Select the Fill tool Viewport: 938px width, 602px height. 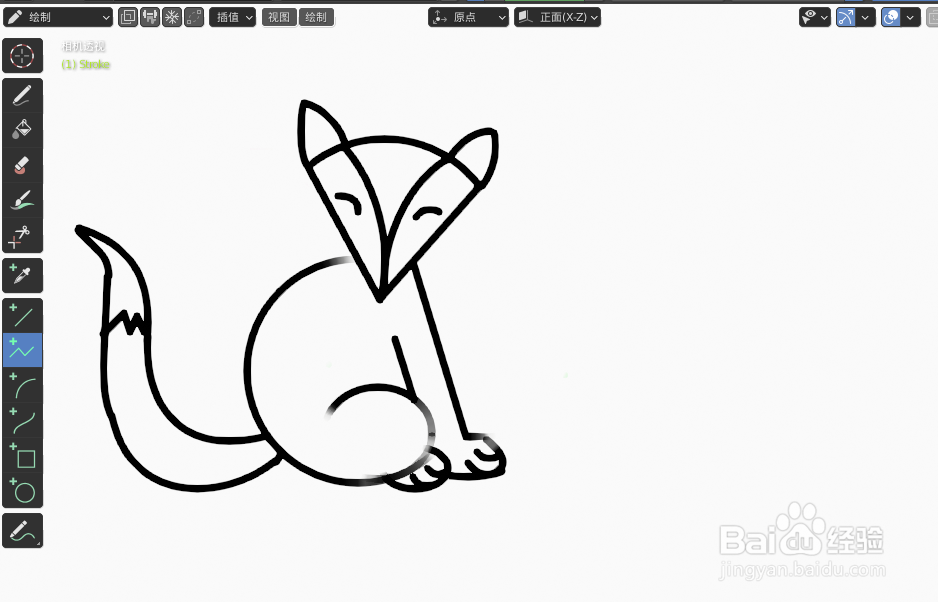click(x=22, y=129)
